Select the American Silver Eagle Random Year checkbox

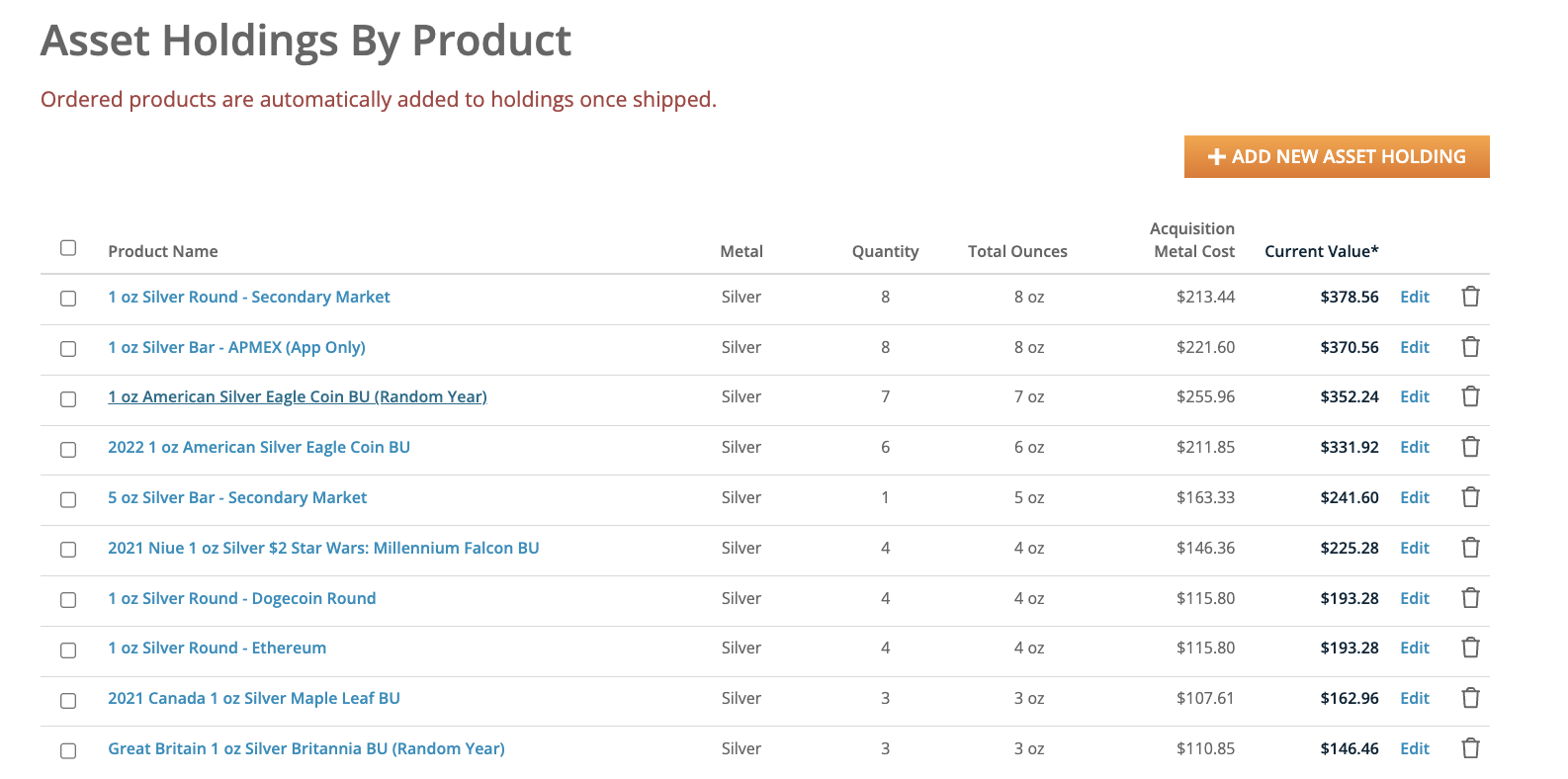tap(68, 399)
